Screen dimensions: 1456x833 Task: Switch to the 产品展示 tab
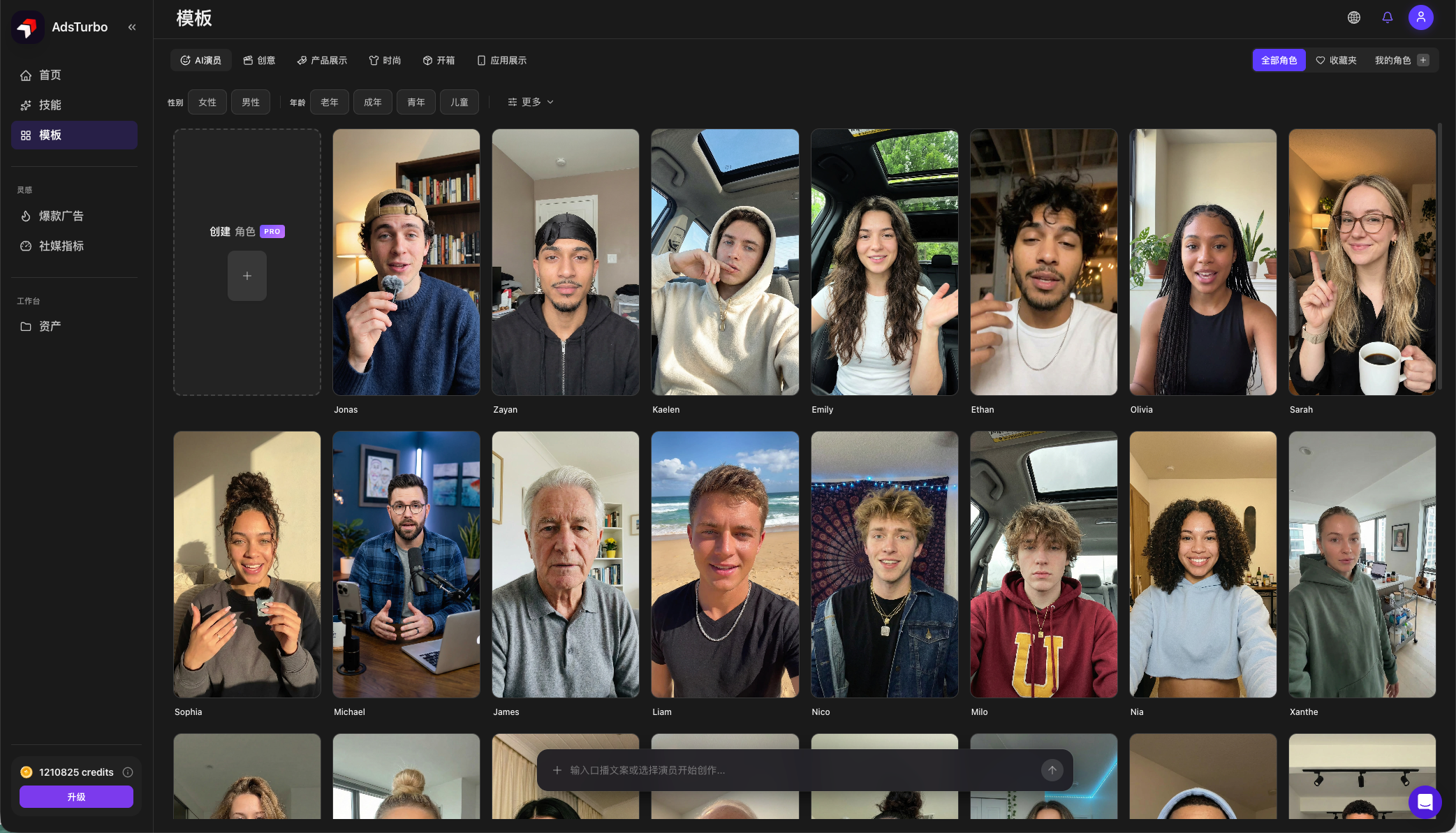click(x=322, y=60)
